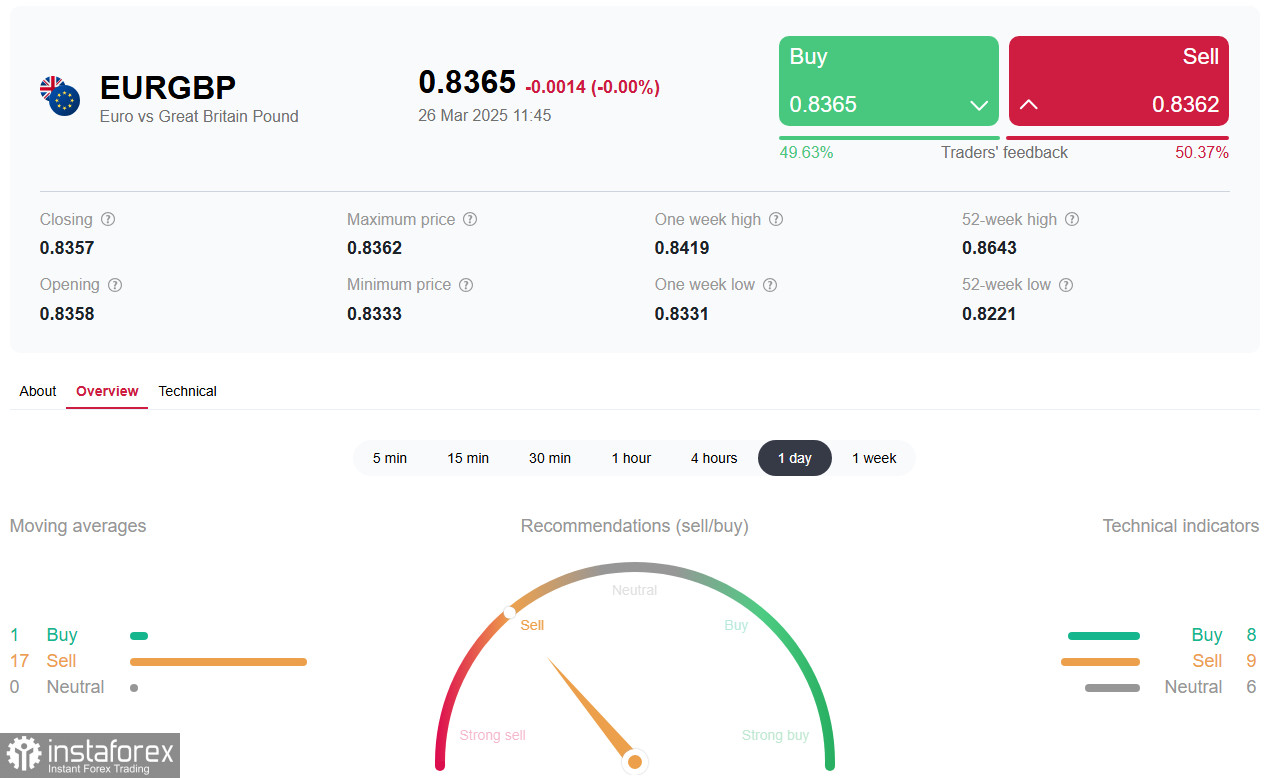The width and height of the screenshot is (1271, 778).
Task: Expand the Buy button down chevron
Action: (x=979, y=105)
